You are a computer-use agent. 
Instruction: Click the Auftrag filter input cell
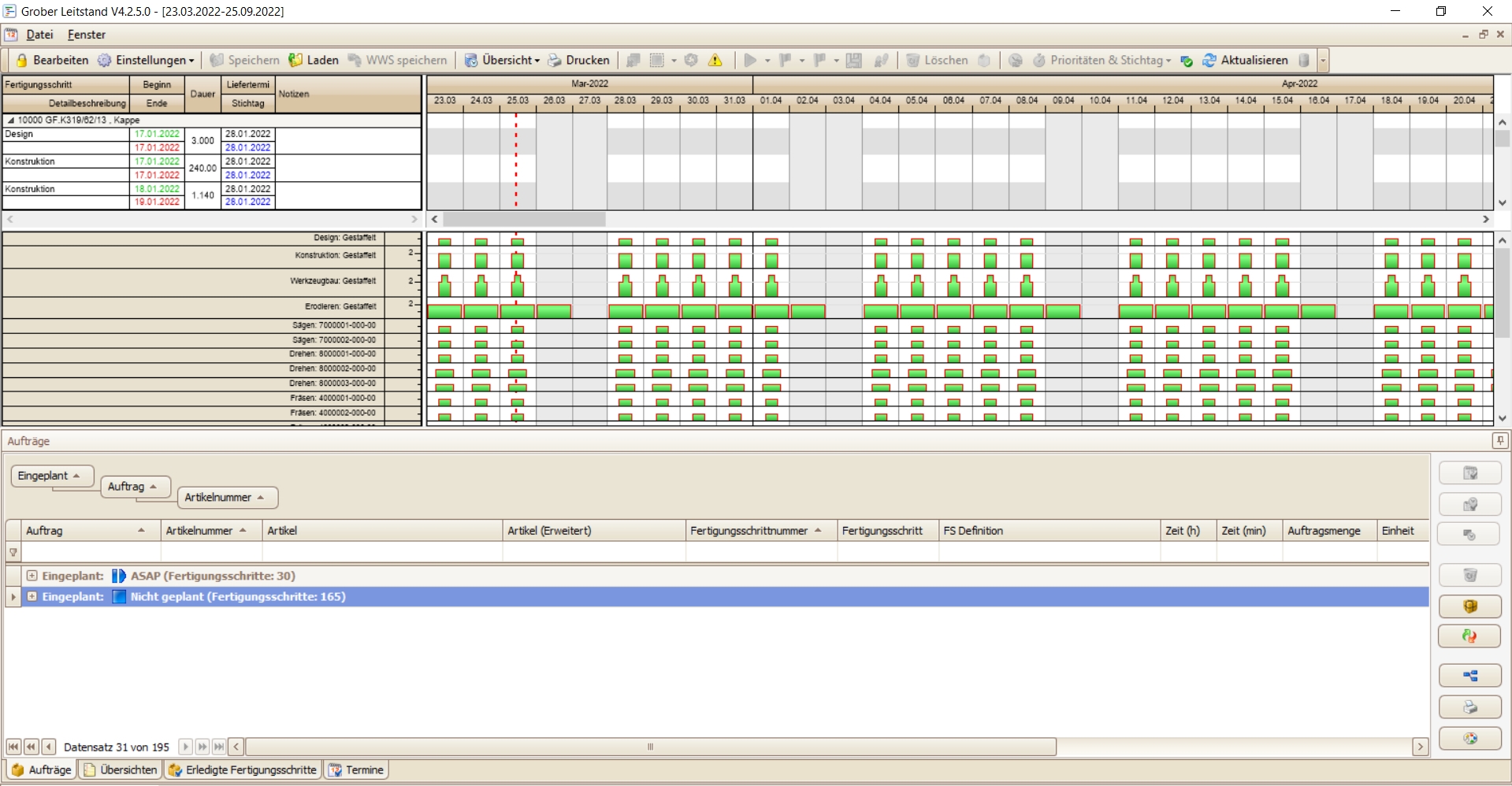tap(91, 552)
